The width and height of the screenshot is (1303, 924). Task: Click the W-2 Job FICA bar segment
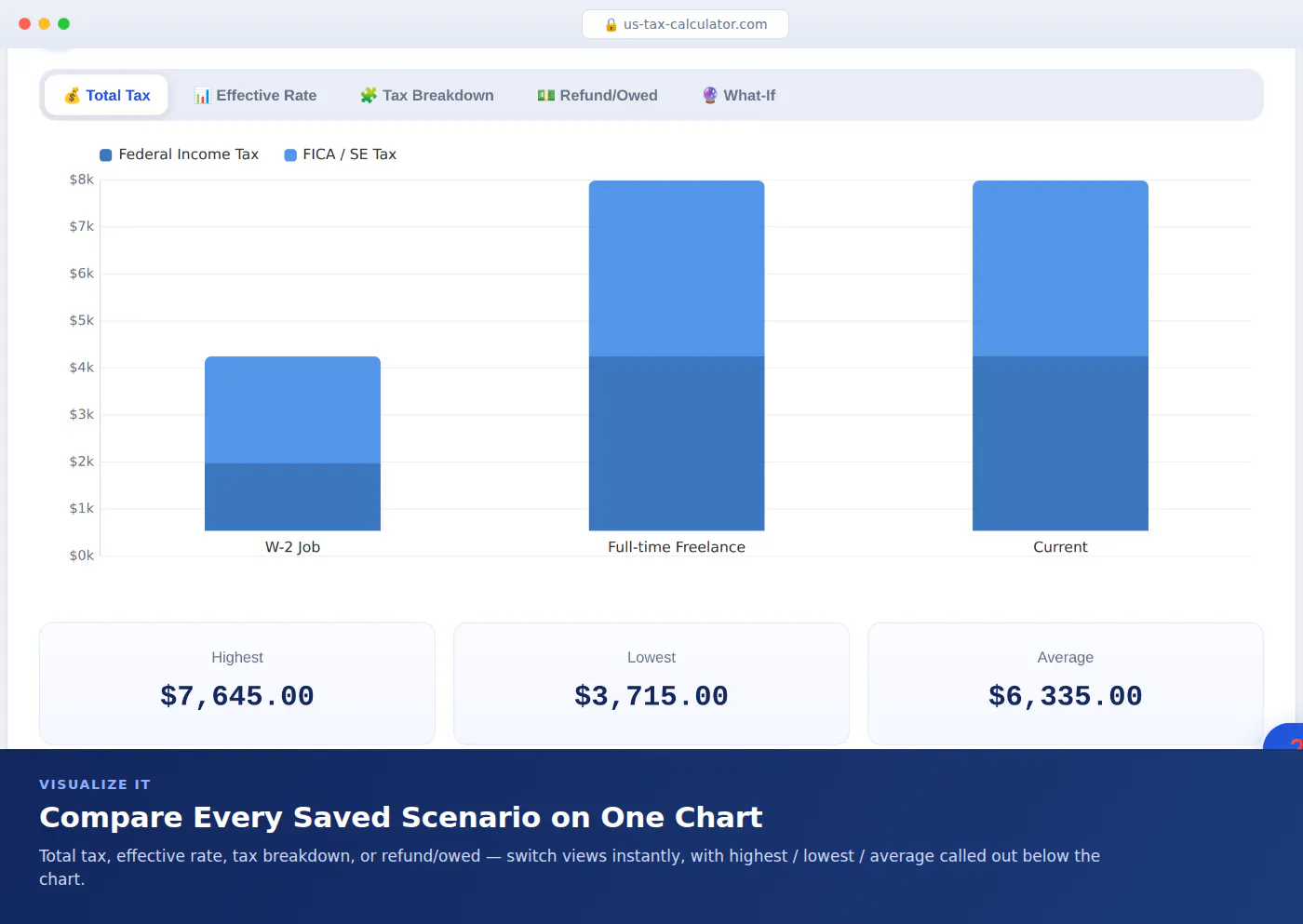pos(292,409)
